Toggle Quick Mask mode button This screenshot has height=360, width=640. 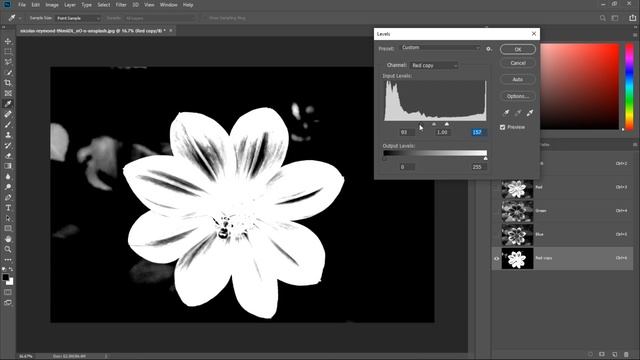(x=8, y=292)
